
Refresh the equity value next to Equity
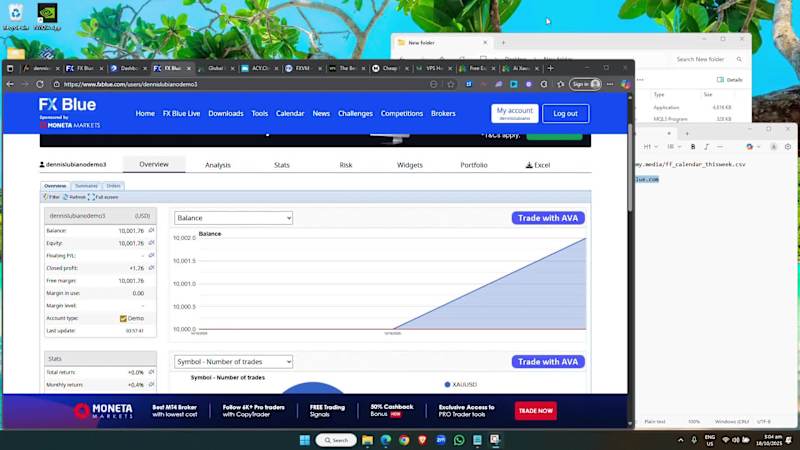coord(151,243)
